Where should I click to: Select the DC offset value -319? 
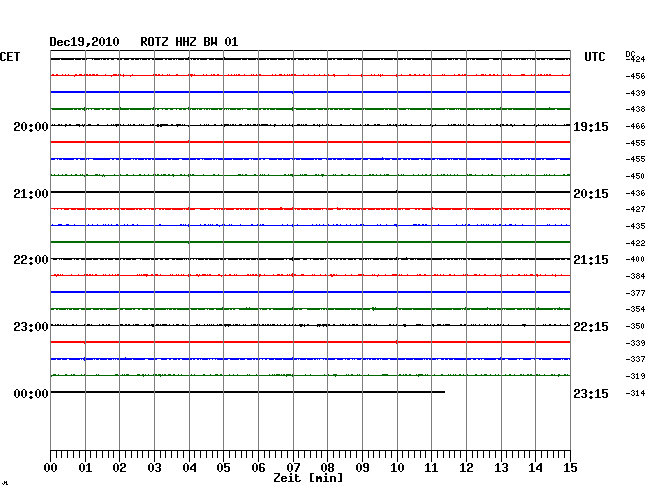pos(635,376)
